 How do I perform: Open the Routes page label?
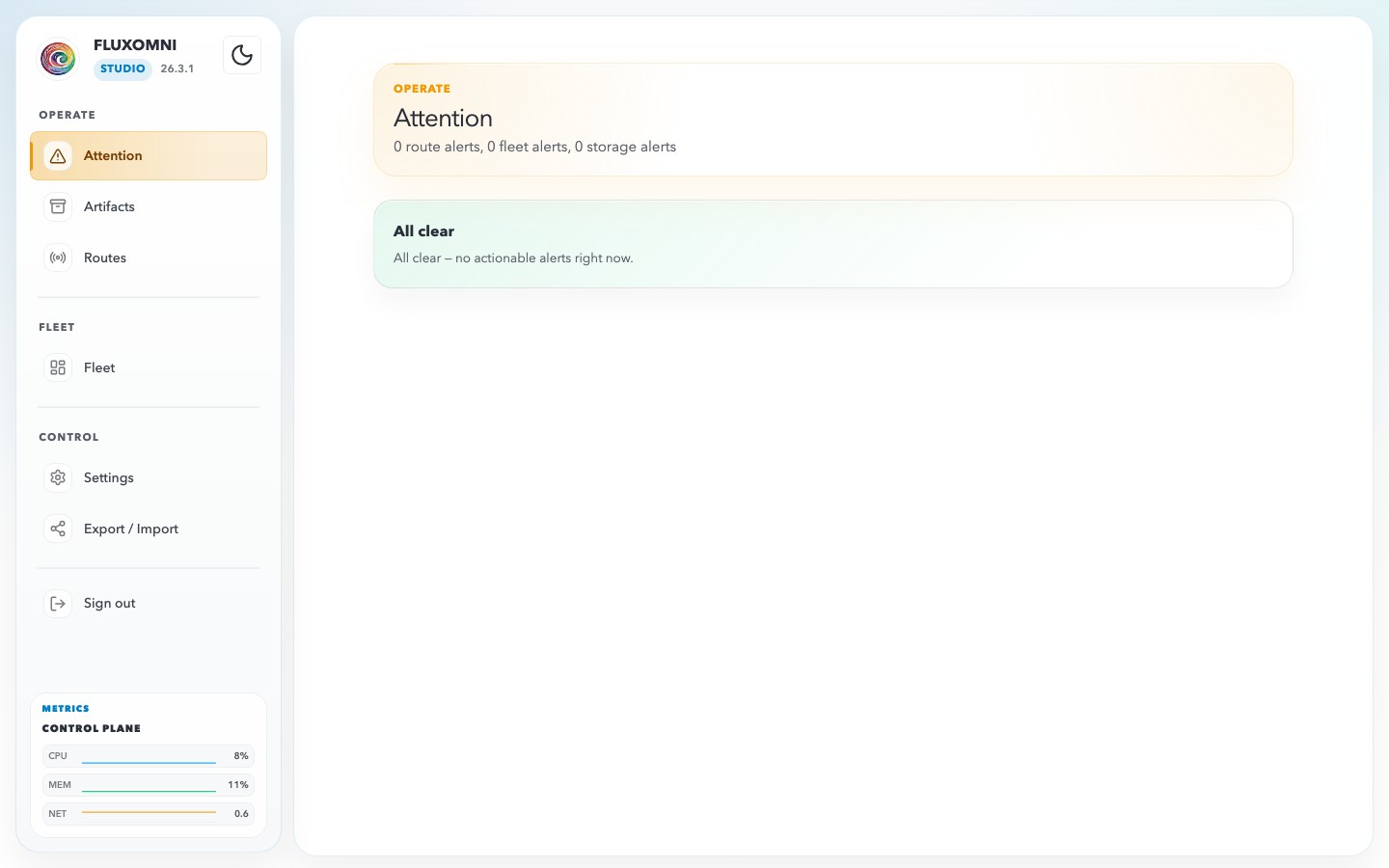(105, 258)
